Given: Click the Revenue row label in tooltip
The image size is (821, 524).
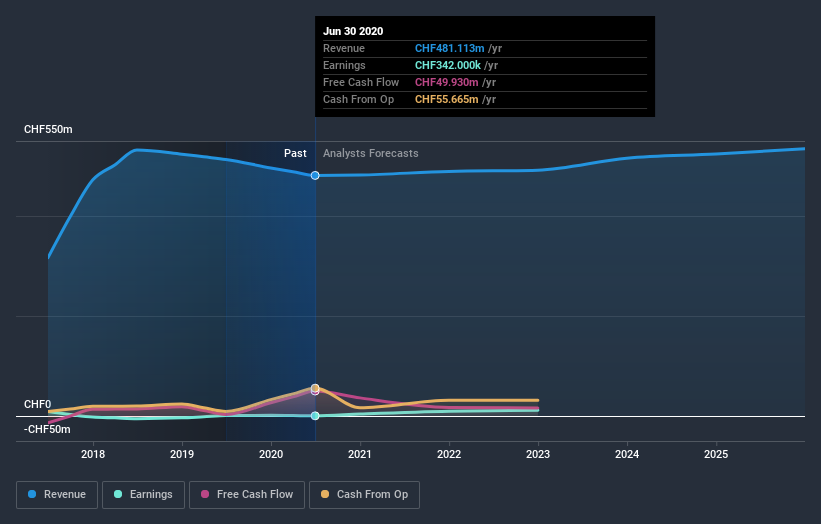Looking at the screenshot, I should 344,48.
